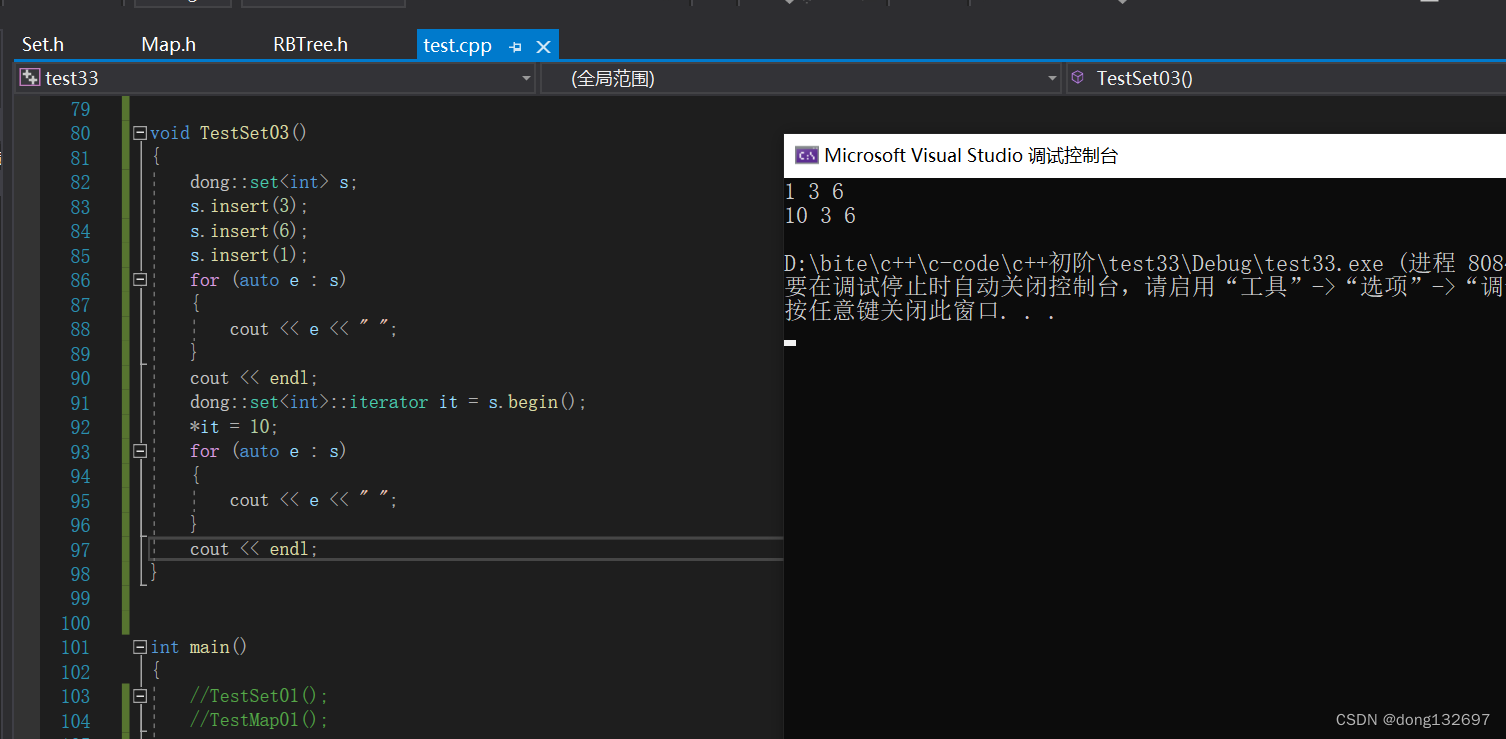Image resolution: width=1506 pixels, height=739 pixels.
Task: Click the console line starting 要在调试停止时
Action: pos(1145,287)
